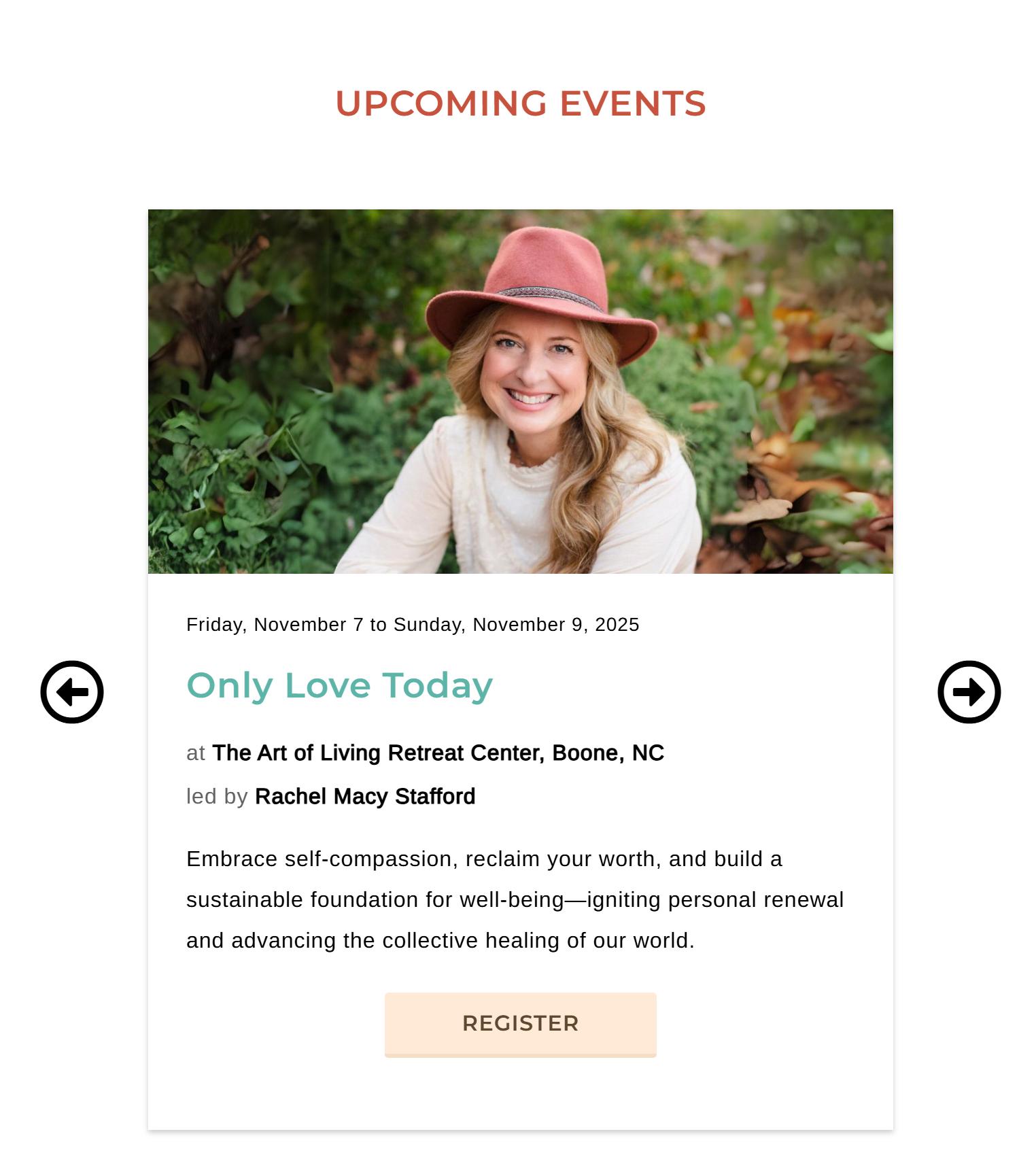Click the November 9, 2025 end date
Screen dimensions: 1036x1153
coord(556,625)
